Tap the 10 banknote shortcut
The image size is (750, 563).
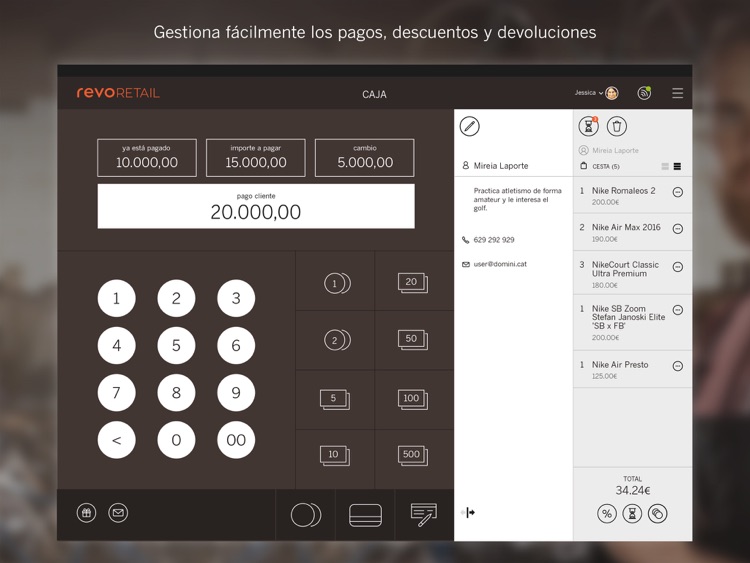pos(335,456)
